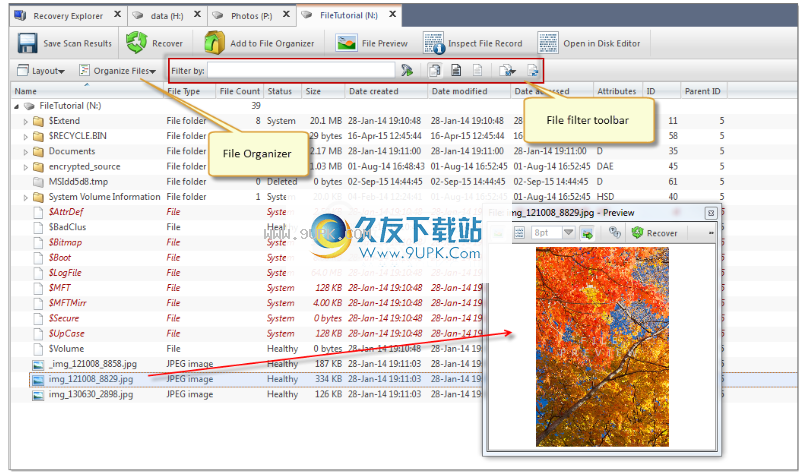Expand the encrypted_source folder
The height and width of the screenshot is (473, 799).
(25, 167)
